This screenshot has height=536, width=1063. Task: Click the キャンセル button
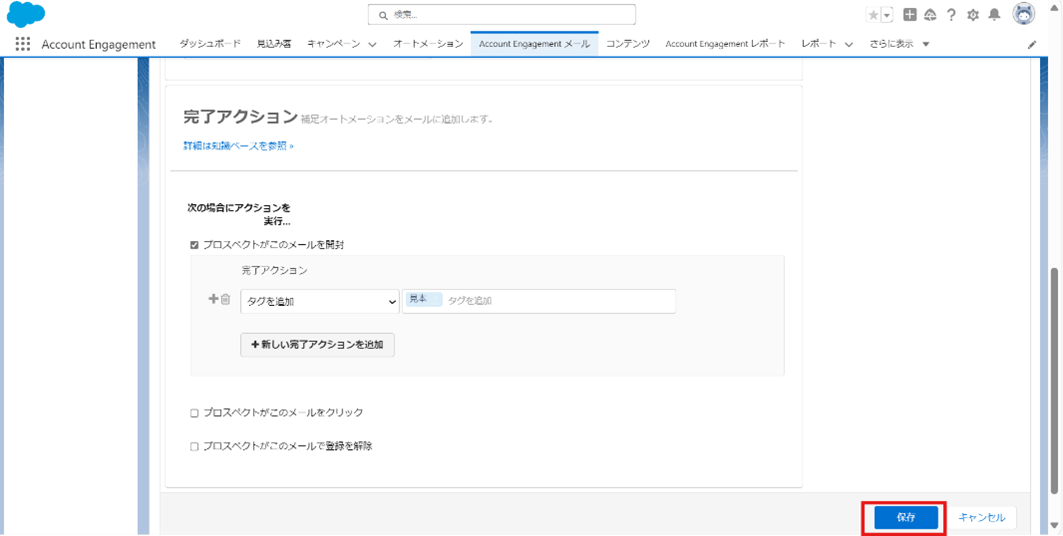coord(982,518)
